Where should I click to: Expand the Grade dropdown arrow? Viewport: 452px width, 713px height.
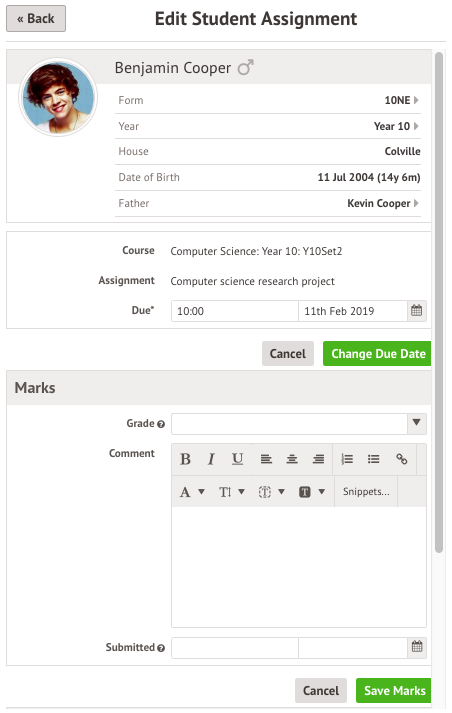point(417,423)
